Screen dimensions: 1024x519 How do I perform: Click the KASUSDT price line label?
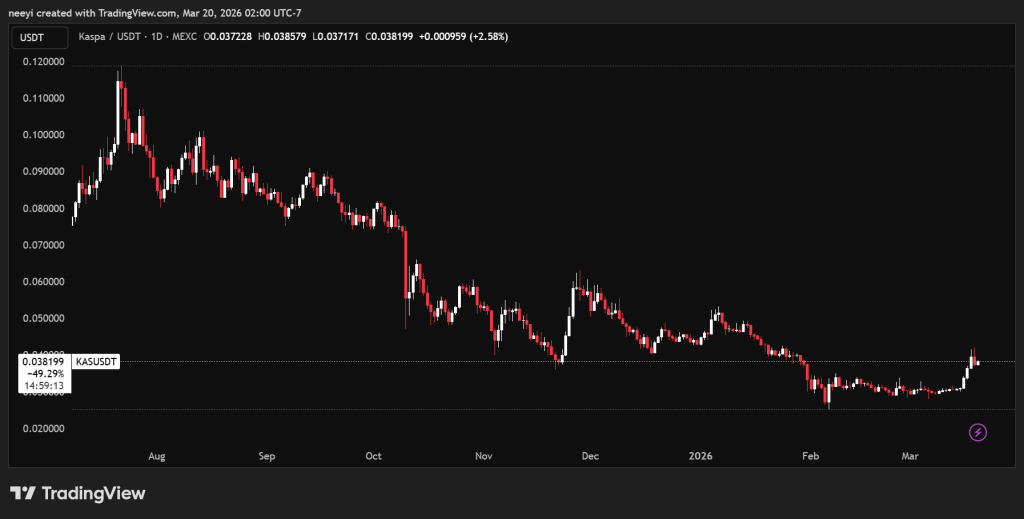tap(97, 361)
